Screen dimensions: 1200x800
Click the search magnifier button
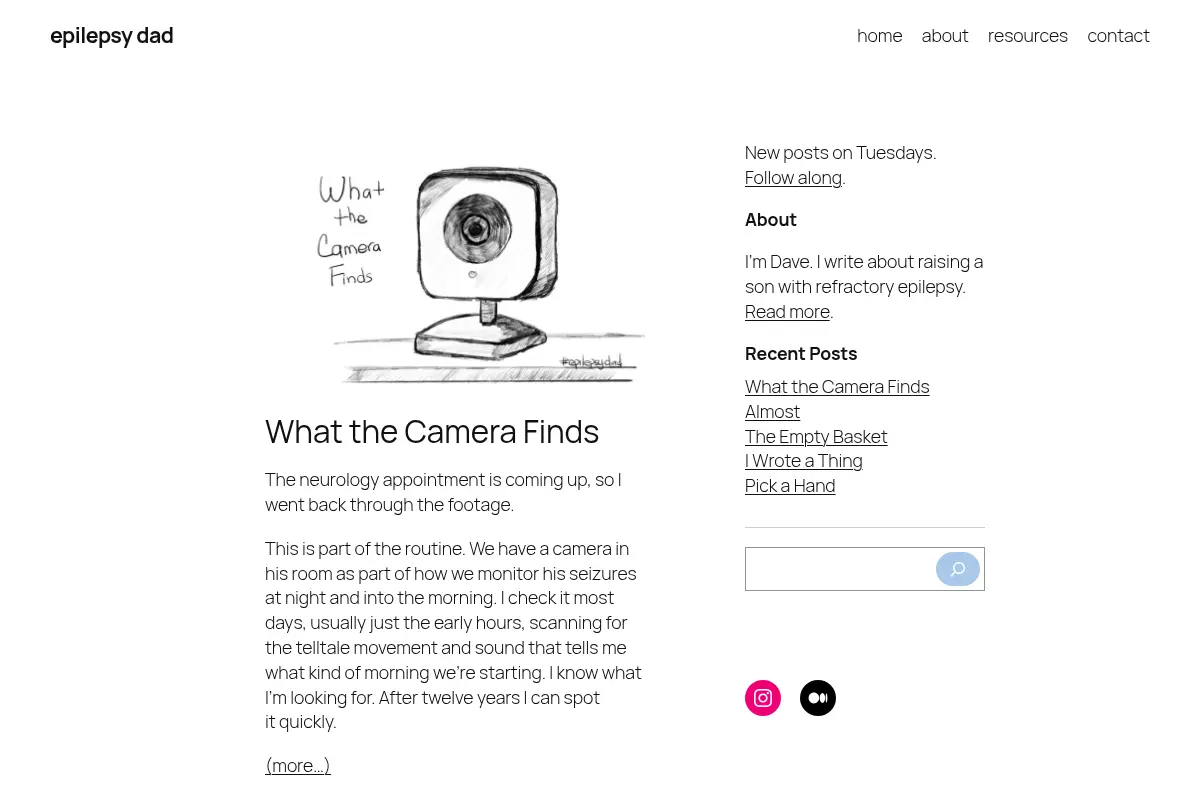coord(958,569)
